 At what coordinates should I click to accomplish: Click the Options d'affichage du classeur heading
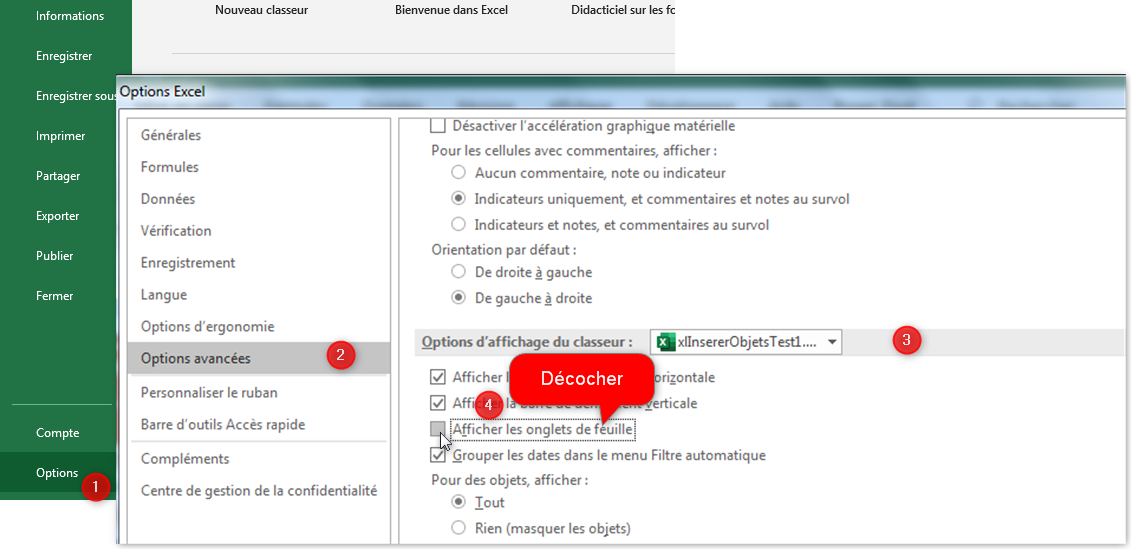click(x=527, y=342)
